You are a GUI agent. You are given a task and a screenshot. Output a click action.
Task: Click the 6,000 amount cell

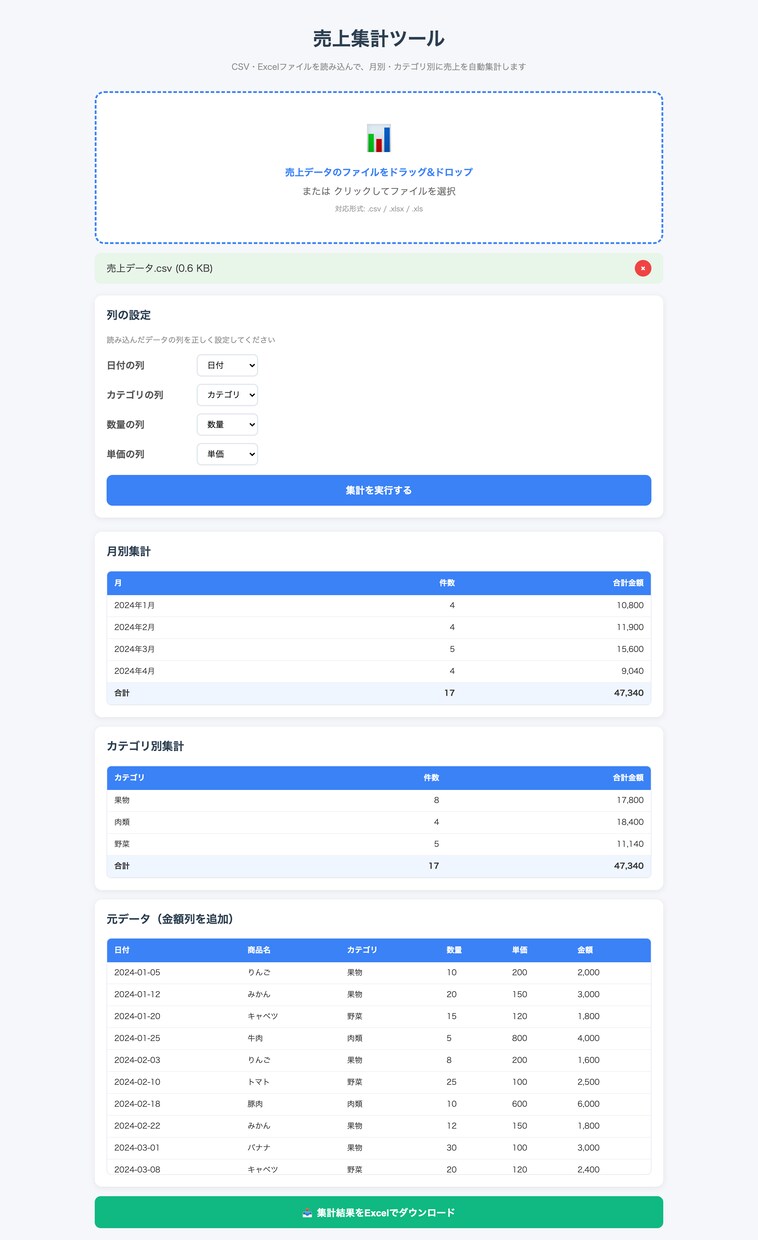[588, 1104]
